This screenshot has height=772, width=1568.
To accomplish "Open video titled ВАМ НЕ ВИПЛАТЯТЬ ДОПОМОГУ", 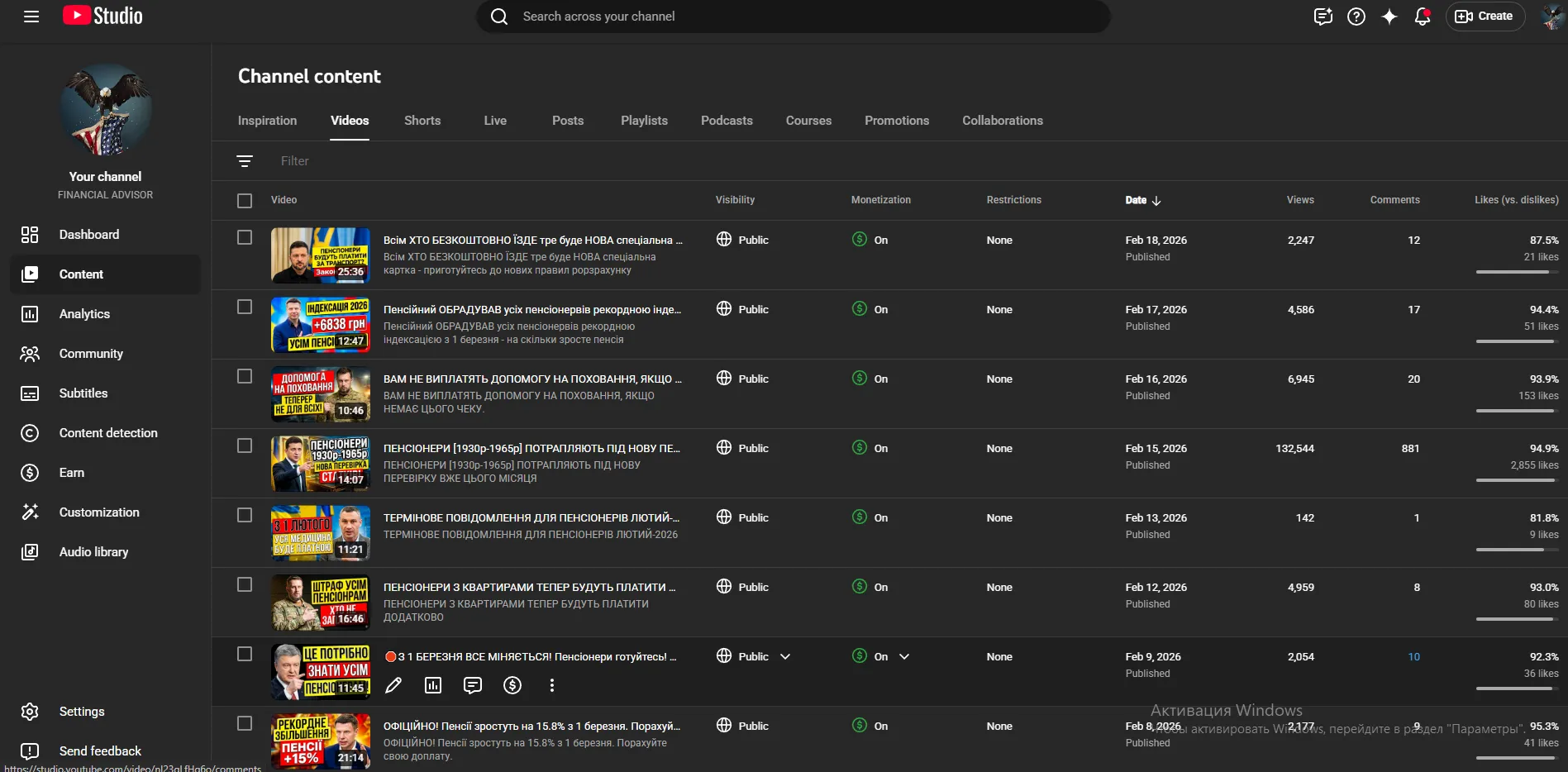I will click(532, 379).
